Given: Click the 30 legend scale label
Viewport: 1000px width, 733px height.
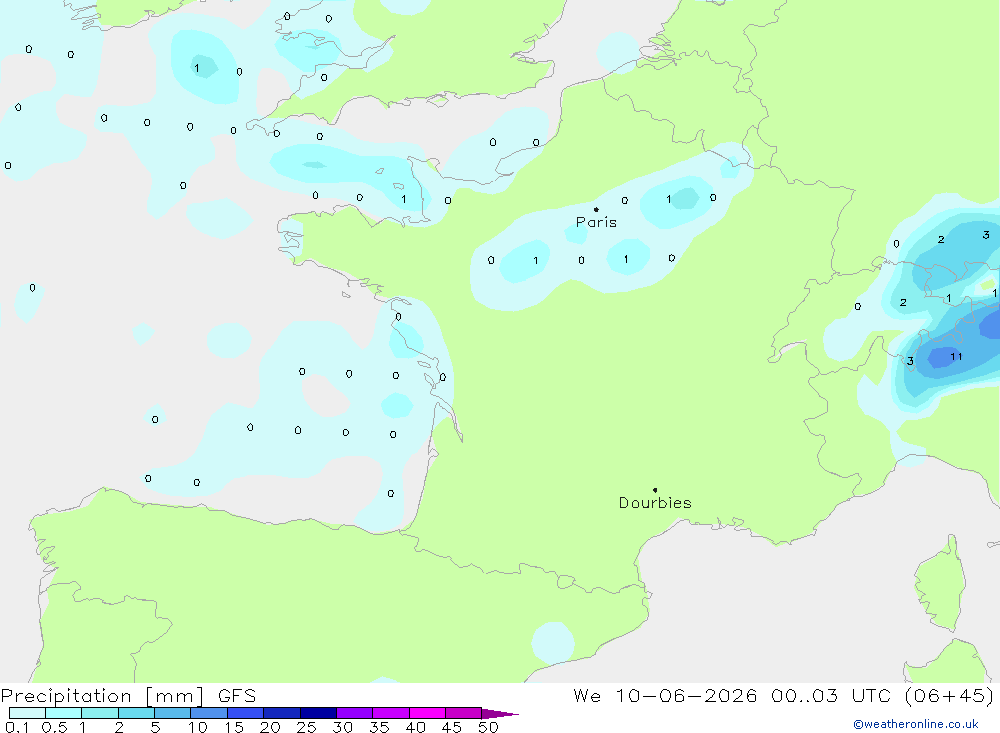Looking at the screenshot, I should (x=343, y=727).
